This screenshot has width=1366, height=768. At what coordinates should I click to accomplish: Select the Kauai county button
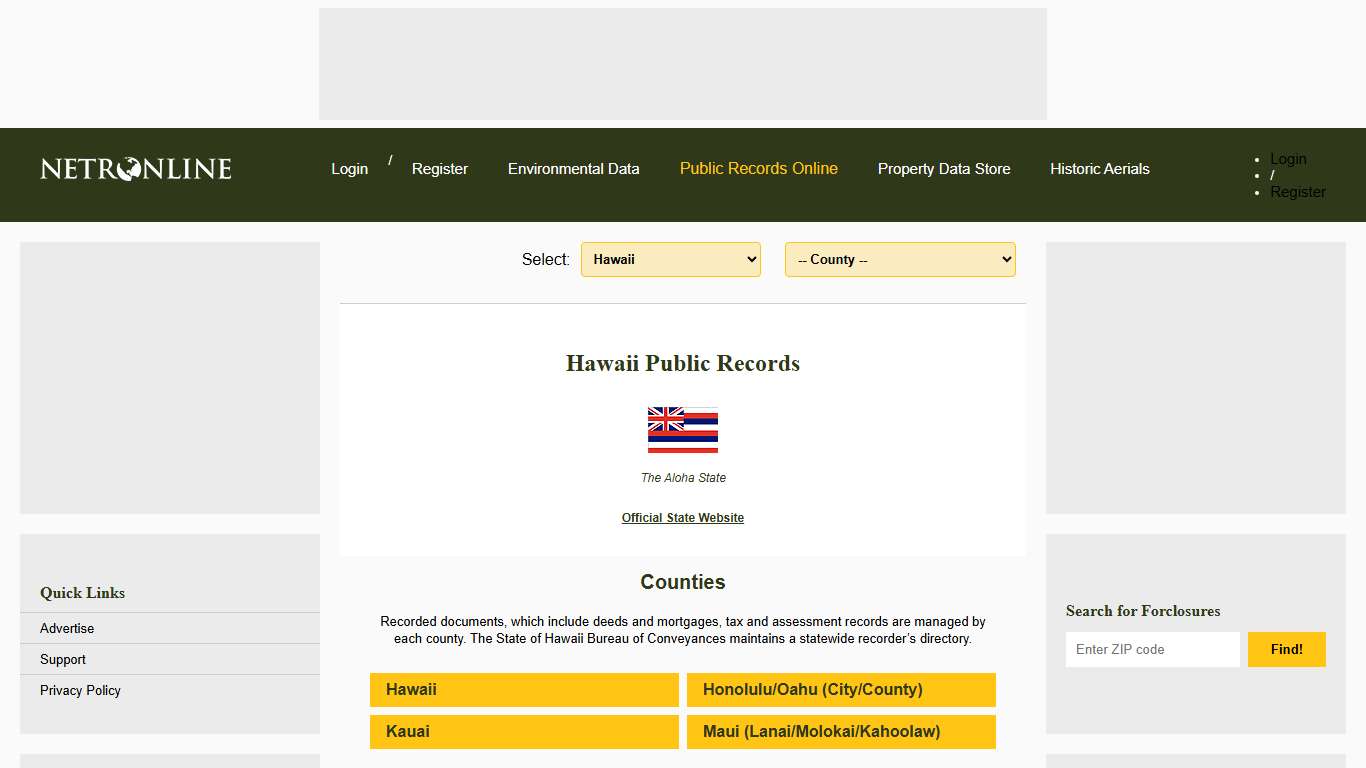[x=524, y=731]
